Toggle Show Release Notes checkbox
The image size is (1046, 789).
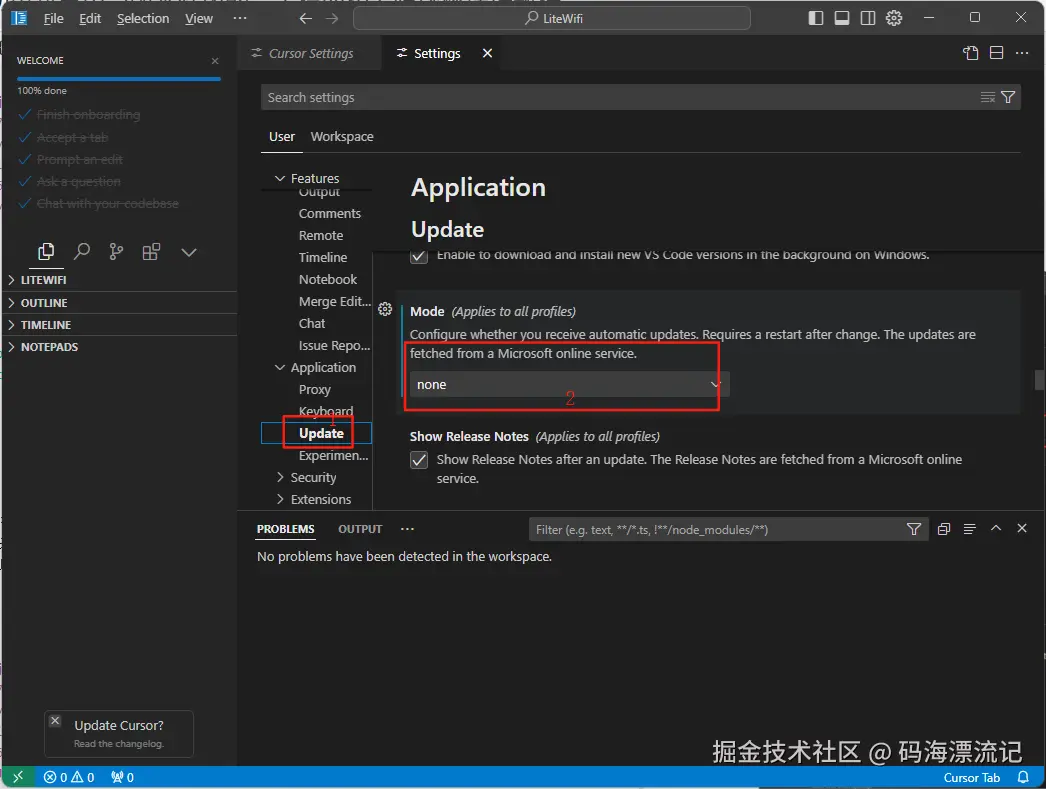point(419,460)
